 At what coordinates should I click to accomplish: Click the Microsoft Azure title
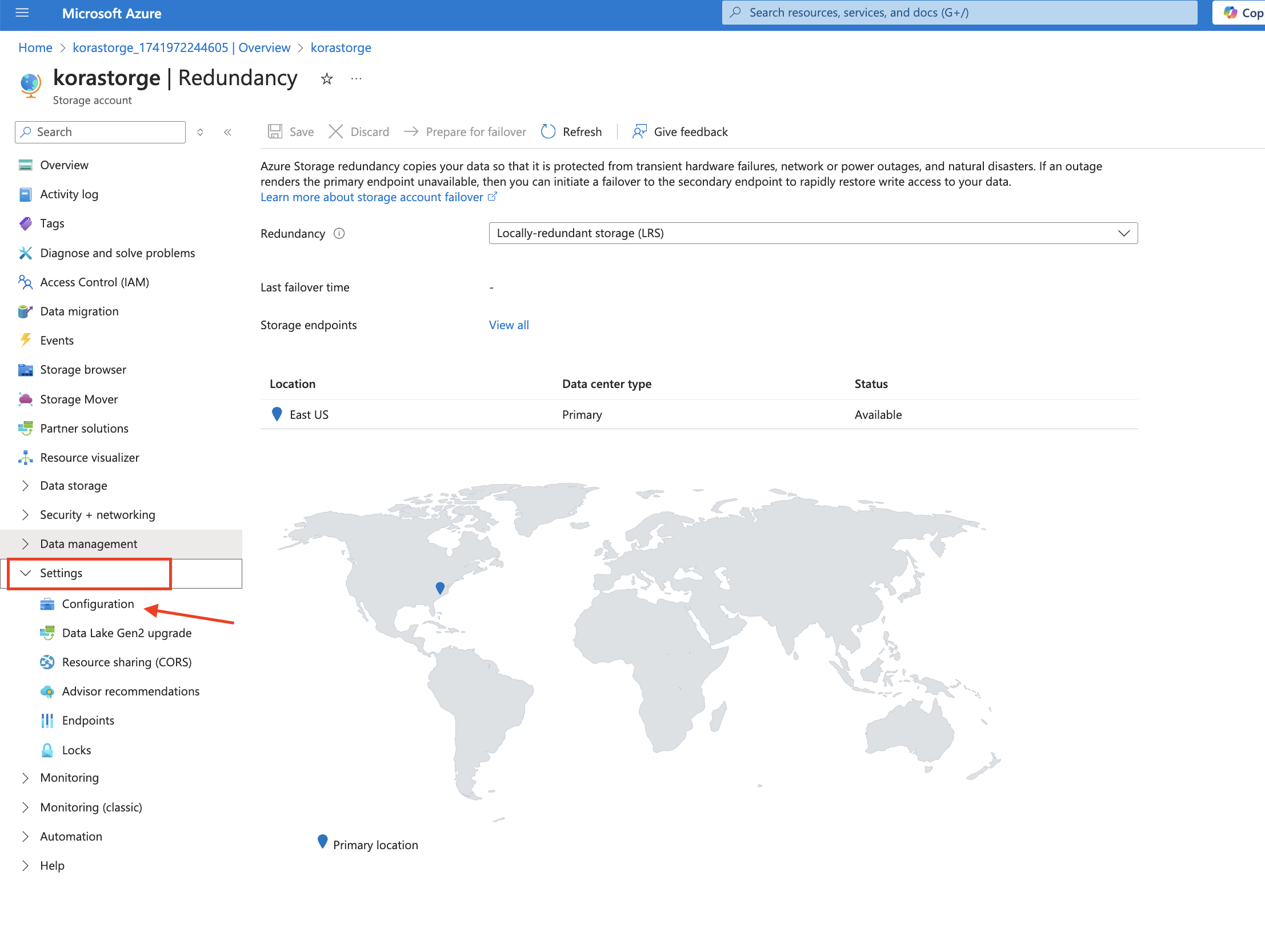tap(111, 13)
